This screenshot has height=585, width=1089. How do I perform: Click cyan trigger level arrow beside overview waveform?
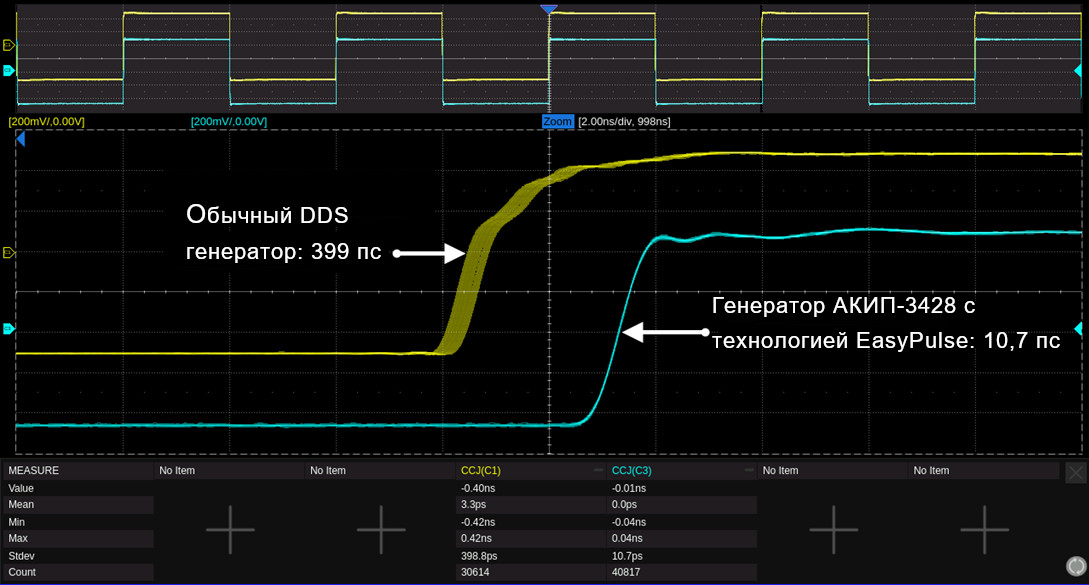[1078, 70]
